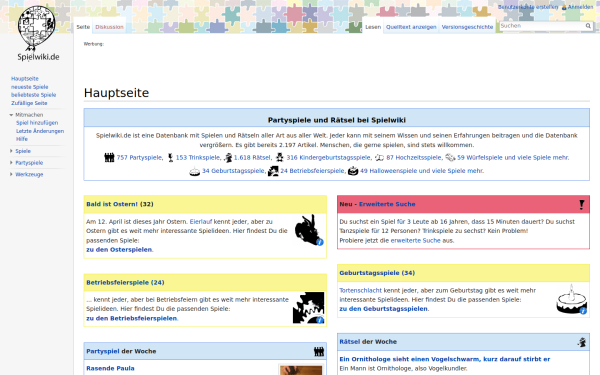Click exclamation icon in Erweiterte Suche header
Viewport: 600px width, 375px height.
click(582, 204)
